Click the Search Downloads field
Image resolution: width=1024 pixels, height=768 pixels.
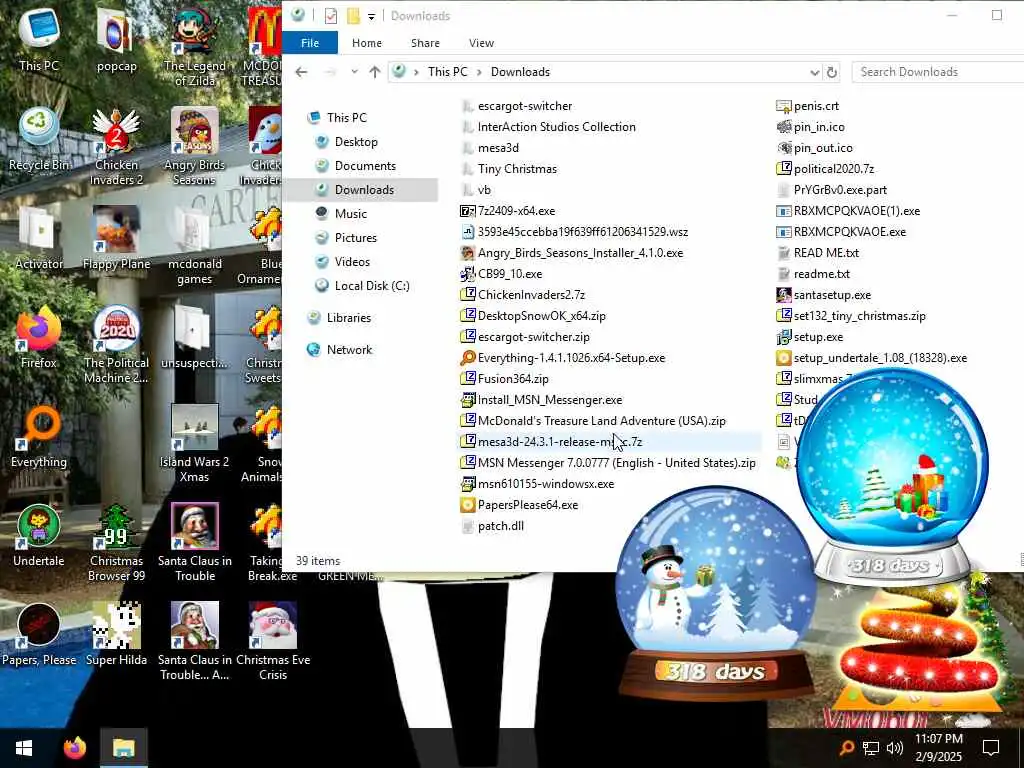click(938, 72)
